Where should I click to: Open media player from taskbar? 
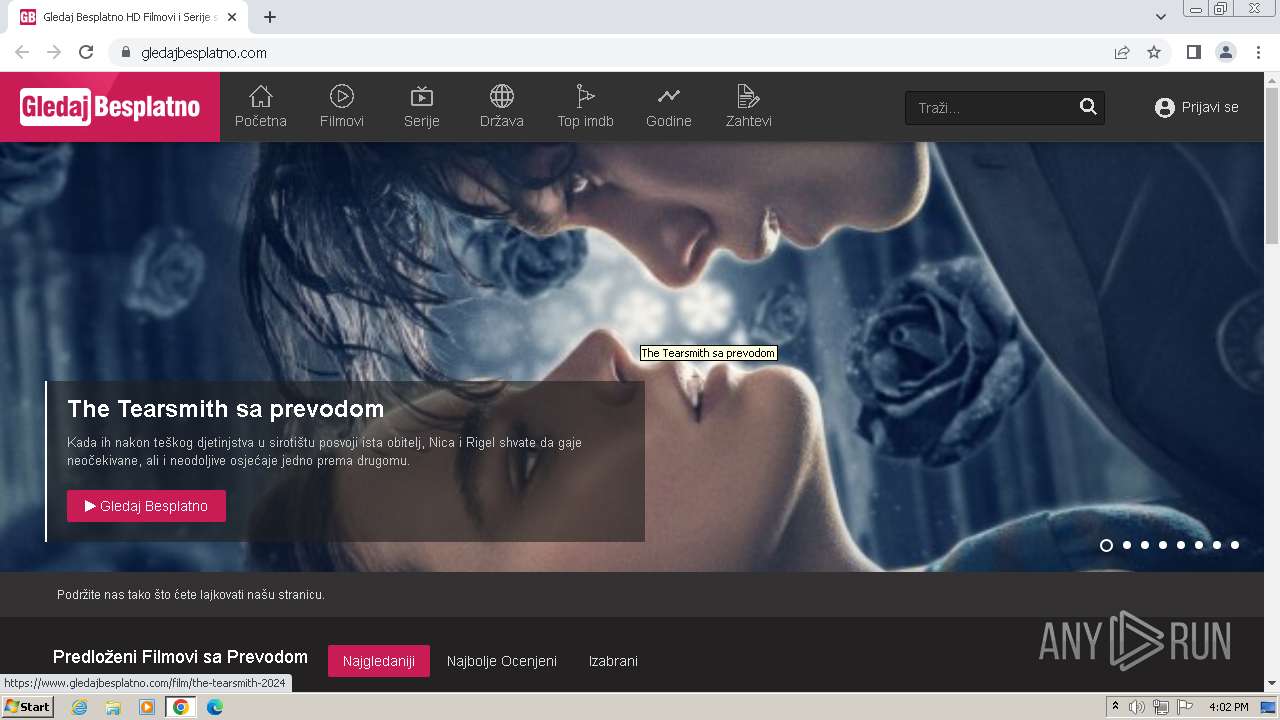[x=147, y=707]
